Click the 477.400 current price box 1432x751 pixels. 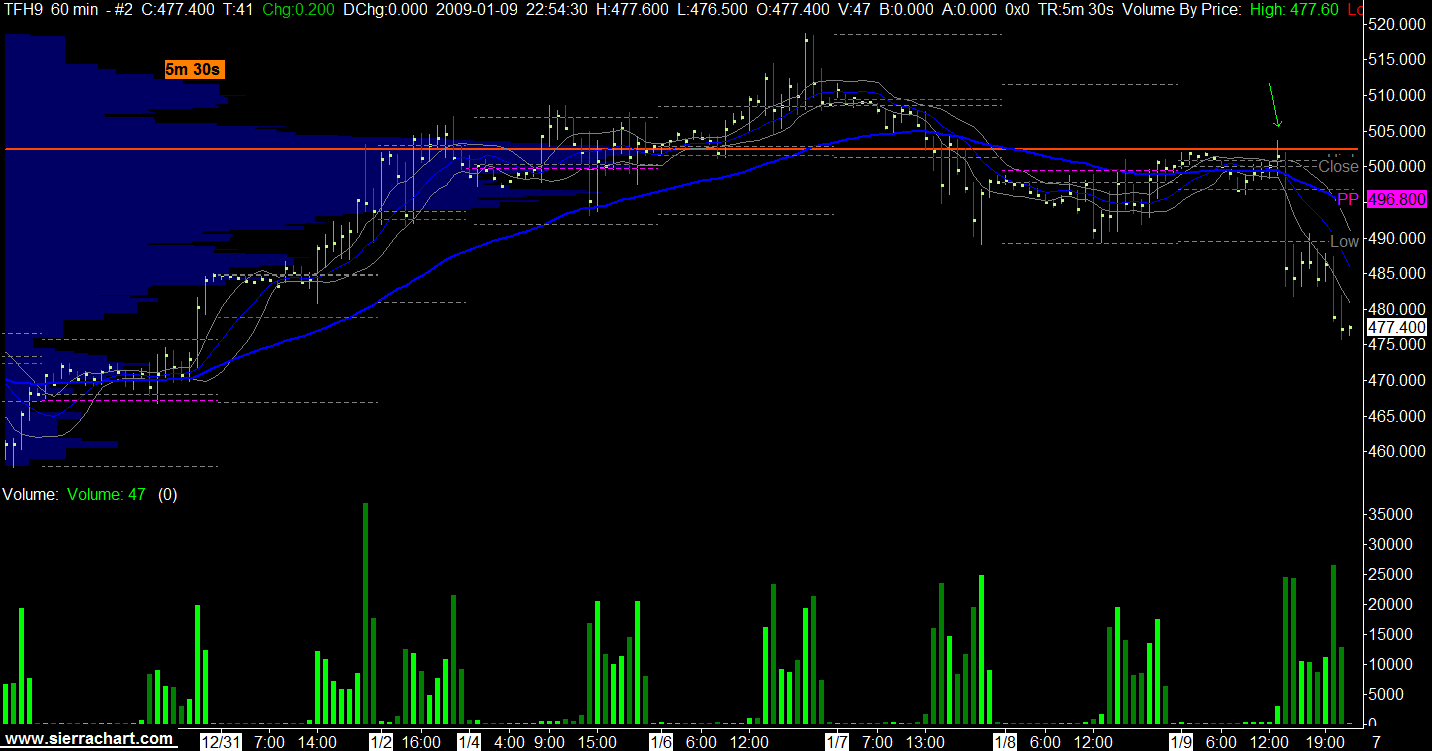click(x=1396, y=327)
